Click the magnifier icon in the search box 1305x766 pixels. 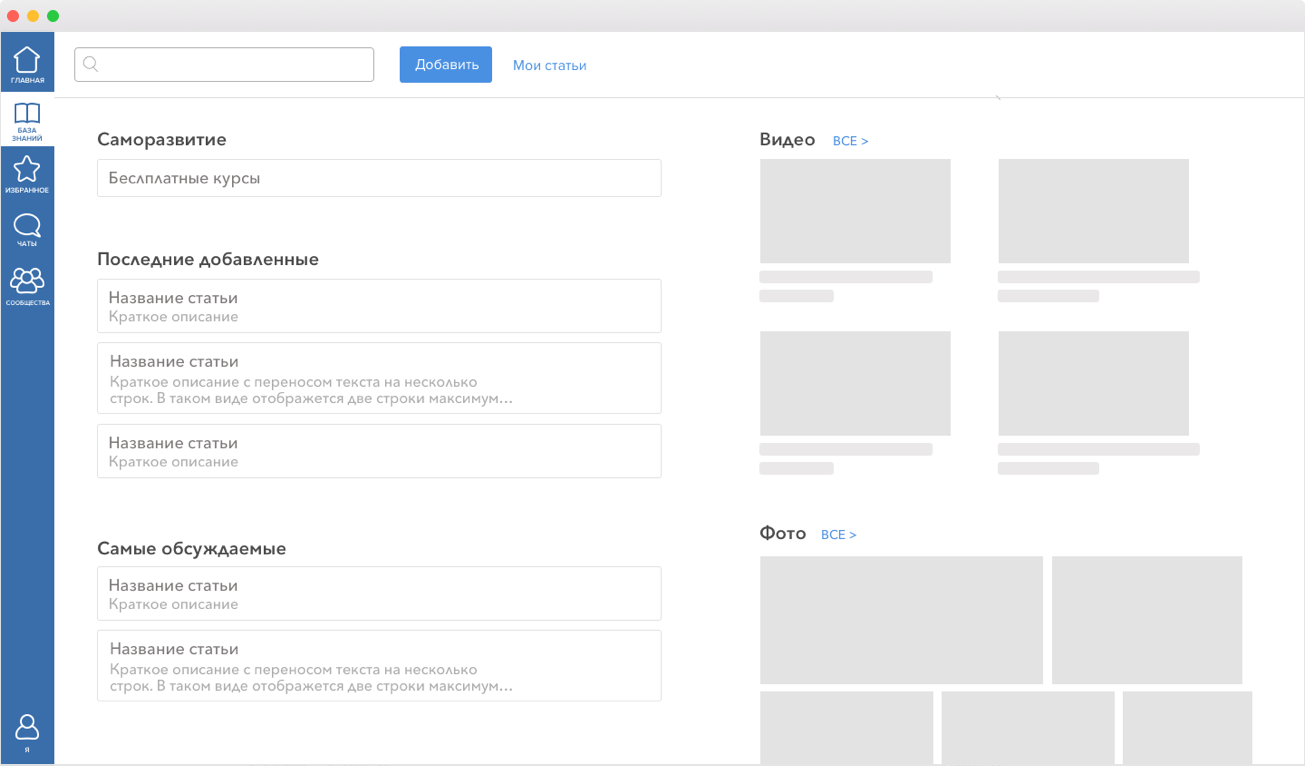coord(90,65)
